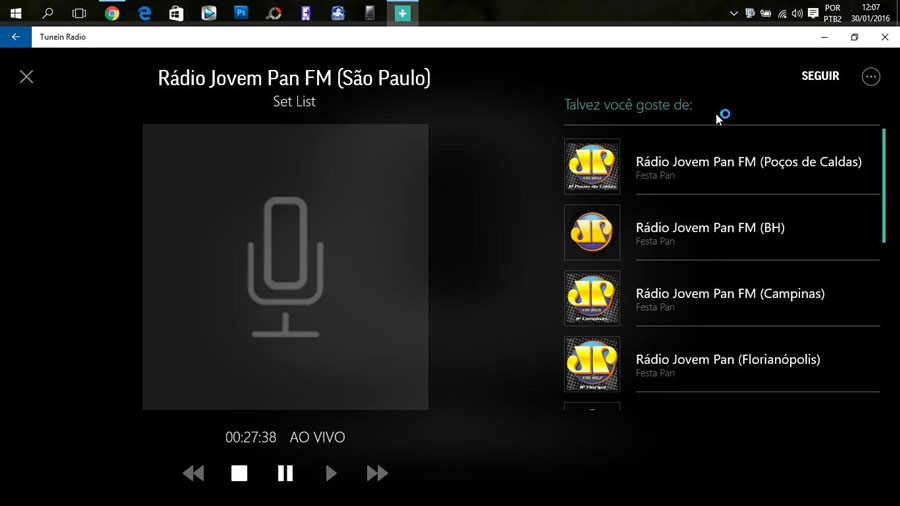Viewport: 900px width, 506px height.
Task: Switch input language POR PTB2
Action: click(832, 13)
